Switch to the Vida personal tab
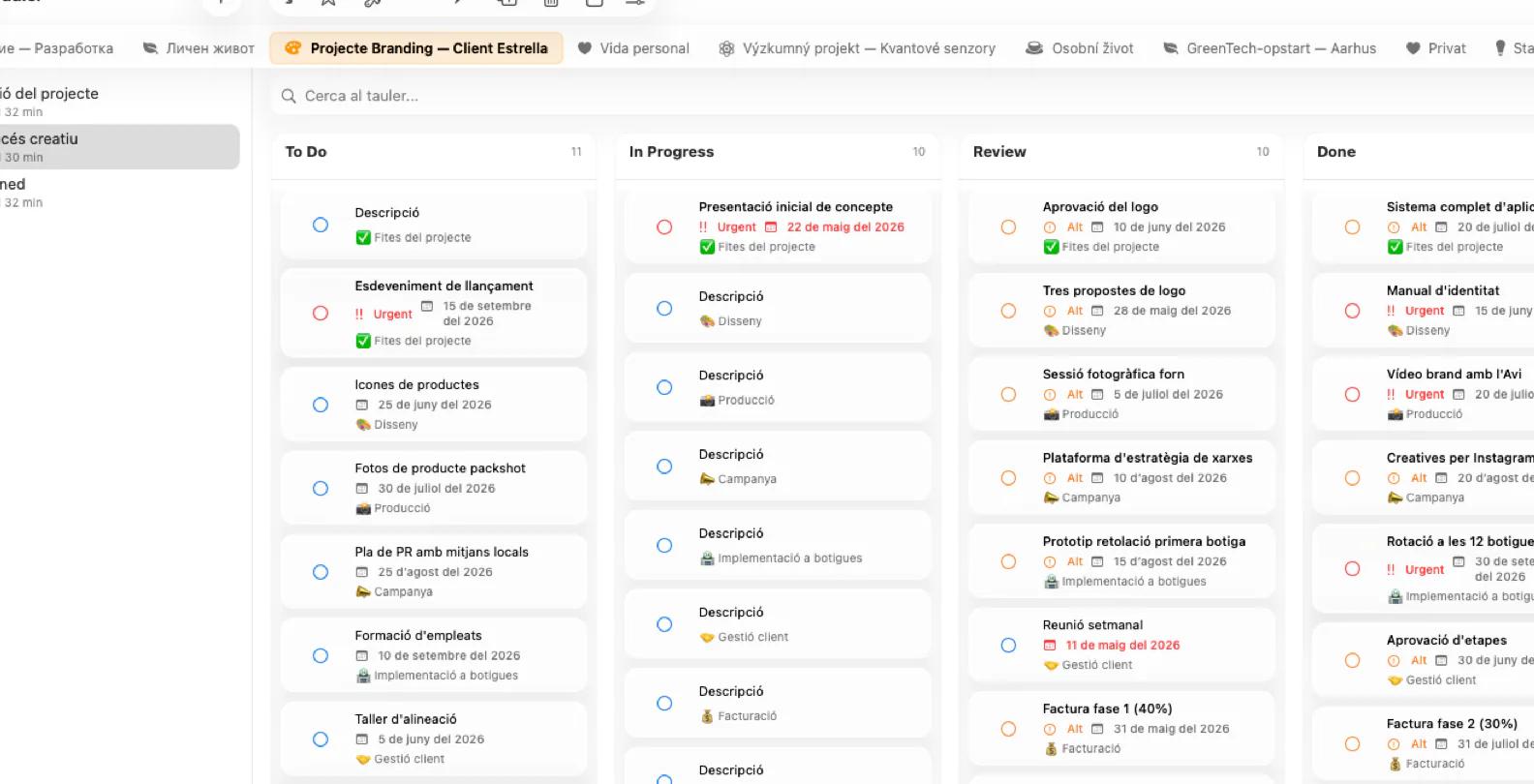The height and width of the screenshot is (784, 1534). point(633,48)
